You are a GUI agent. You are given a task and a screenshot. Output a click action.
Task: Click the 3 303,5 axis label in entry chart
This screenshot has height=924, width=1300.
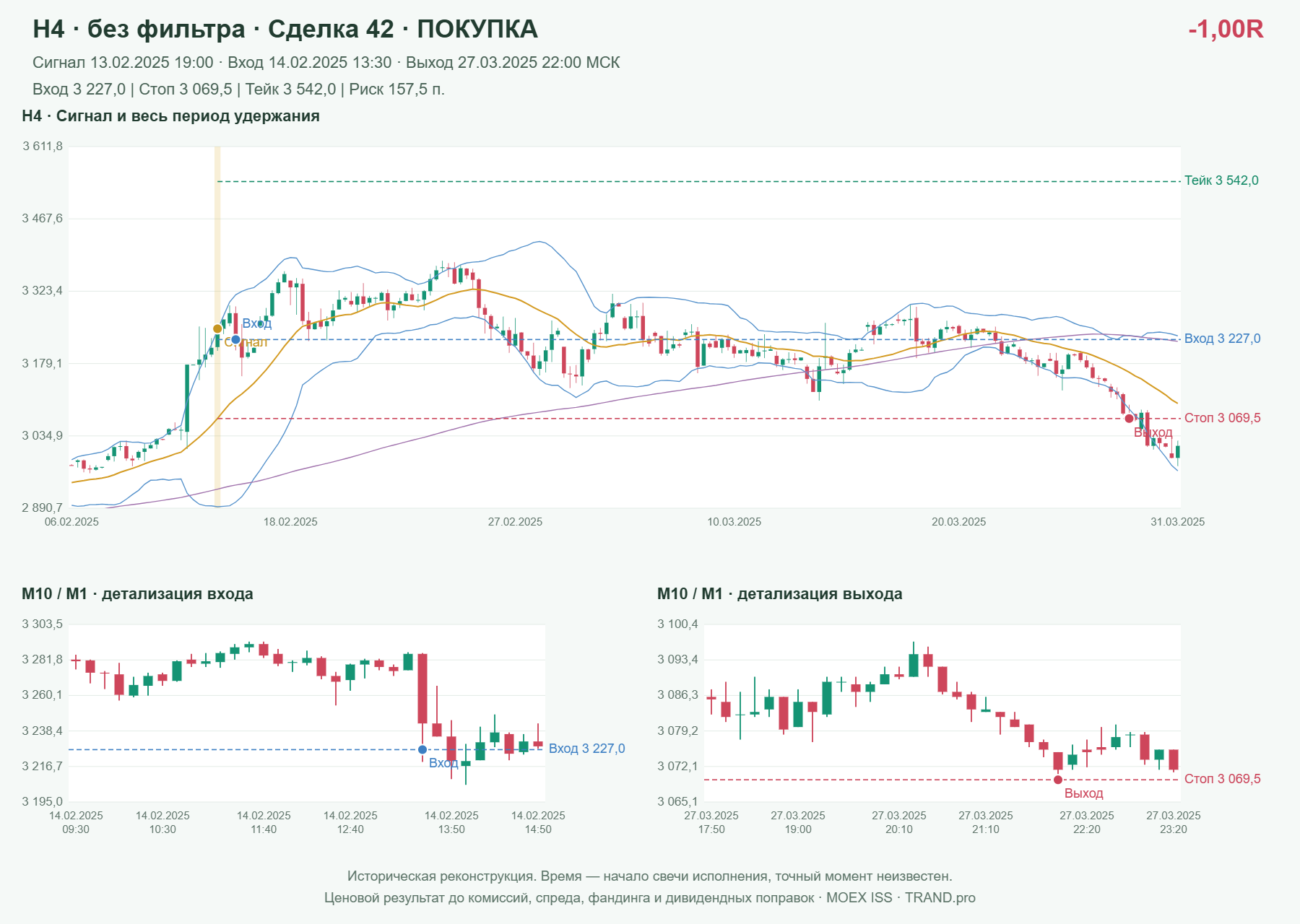coord(43,624)
